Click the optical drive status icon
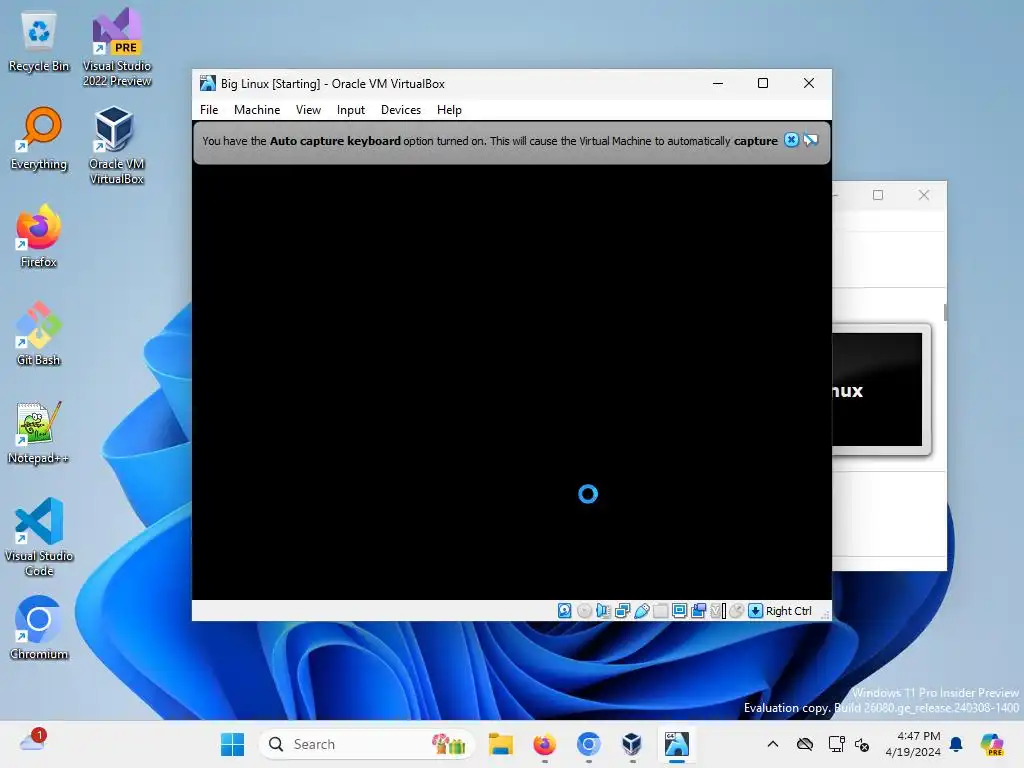This screenshot has height=768, width=1024. pyautogui.click(x=584, y=611)
